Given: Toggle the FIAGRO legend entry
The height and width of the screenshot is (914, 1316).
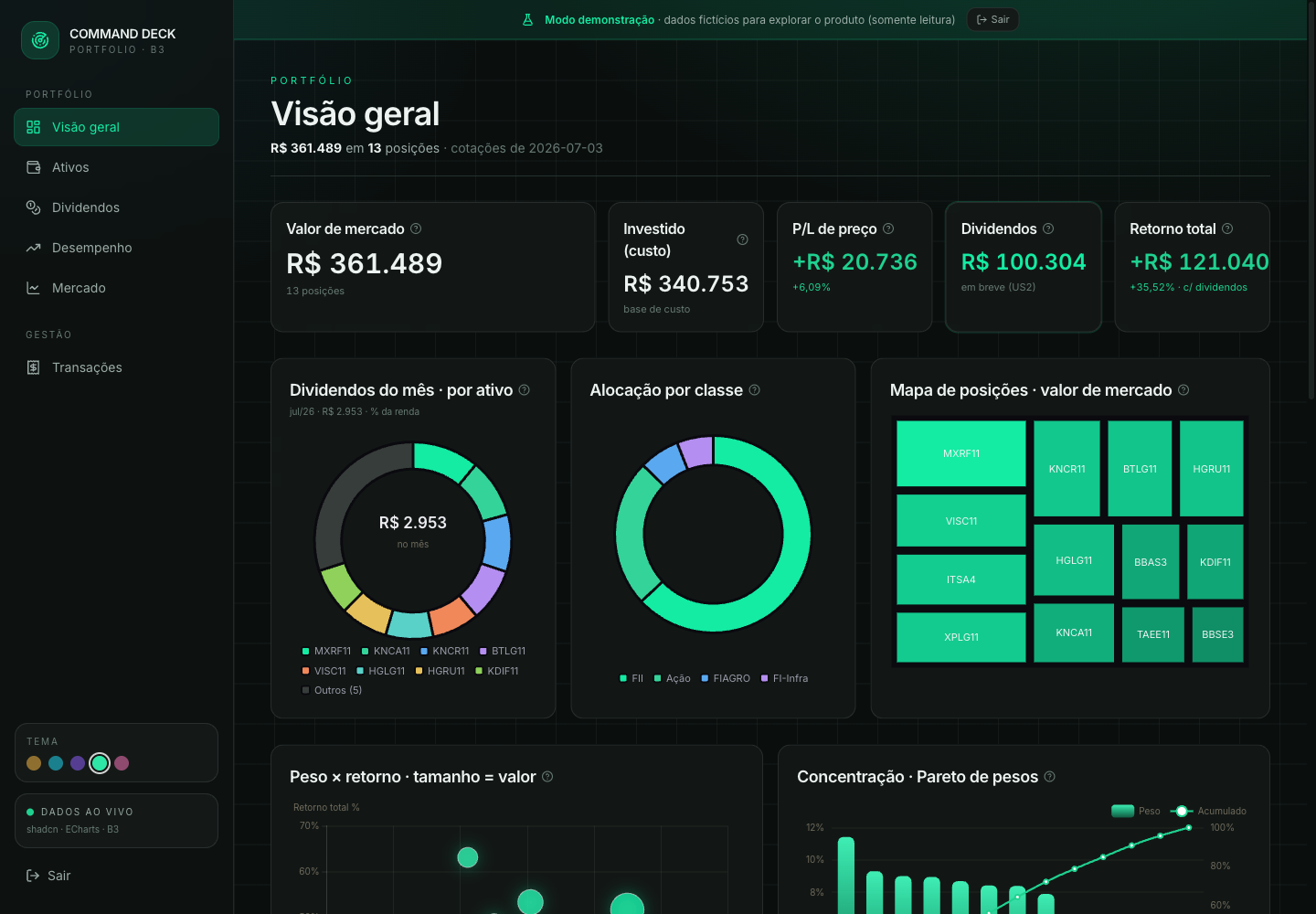Looking at the screenshot, I should 726,678.
